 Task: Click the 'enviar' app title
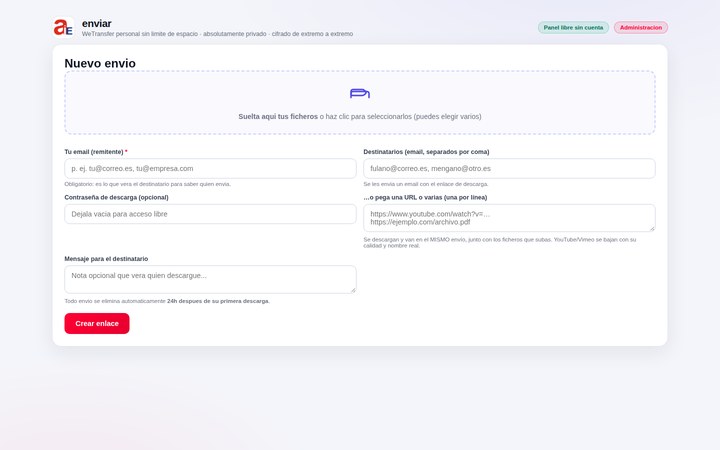[x=96, y=23]
